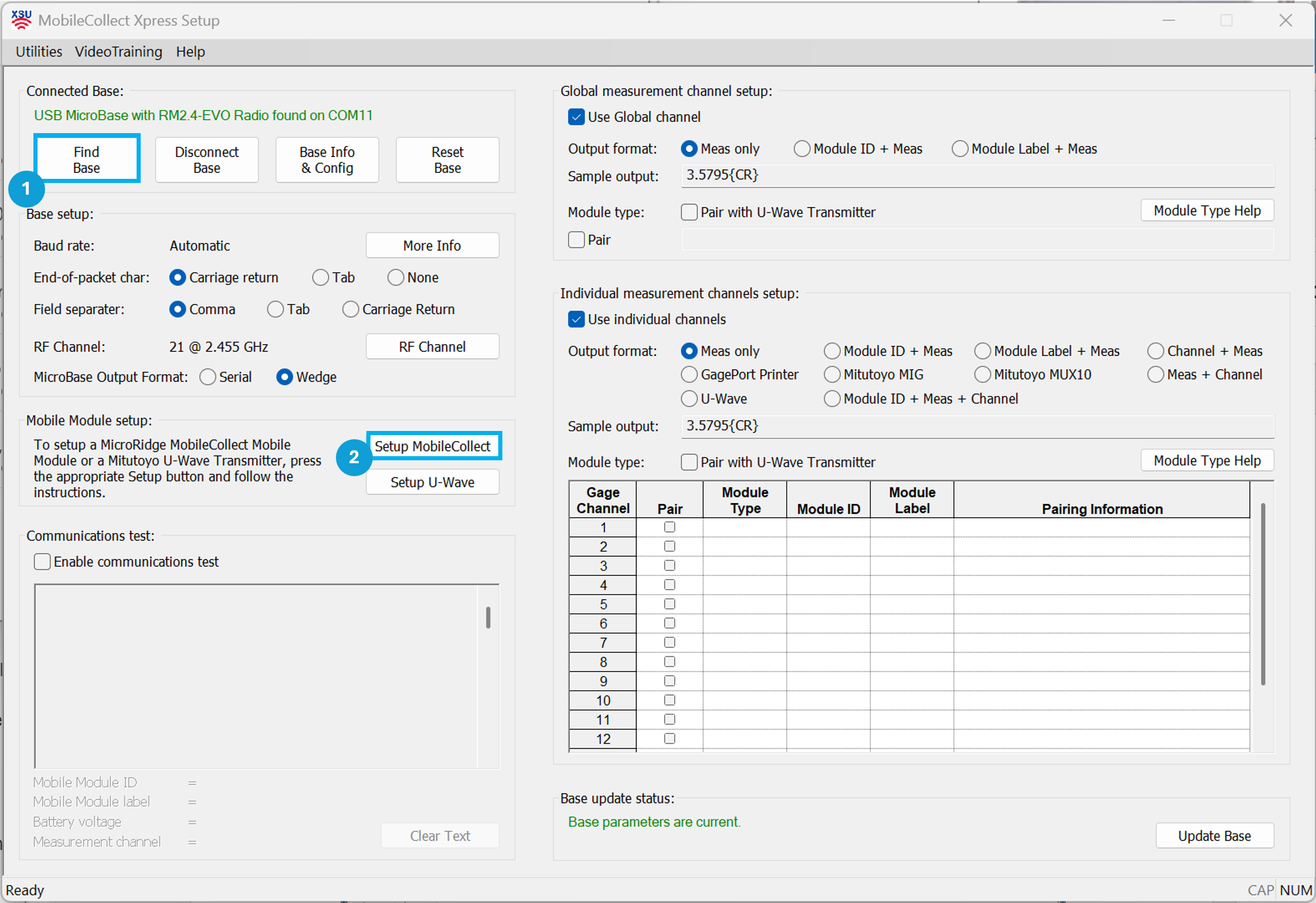Click the Clear Text button
1316x903 pixels.
tap(440, 836)
